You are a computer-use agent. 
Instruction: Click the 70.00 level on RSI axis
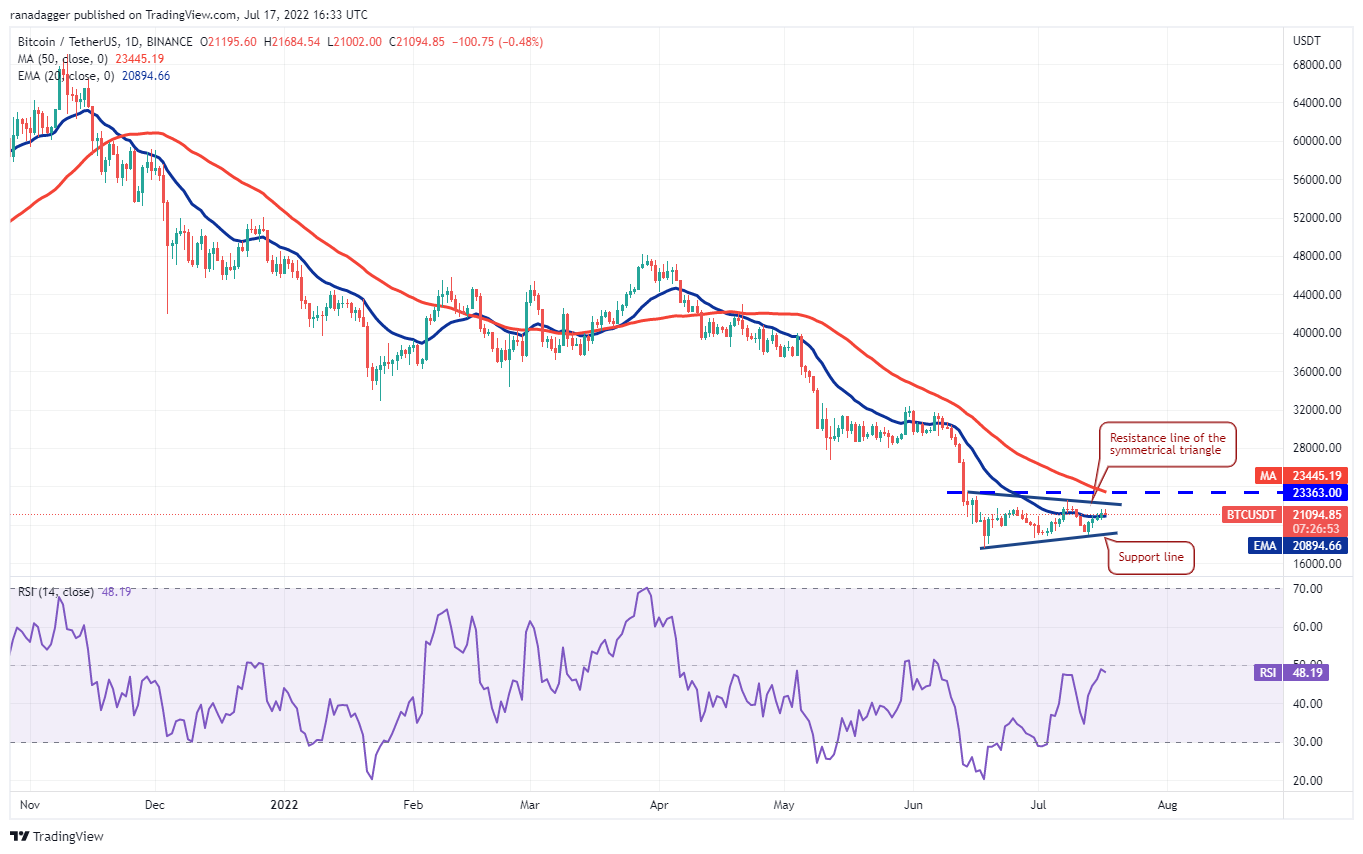point(1309,589)
